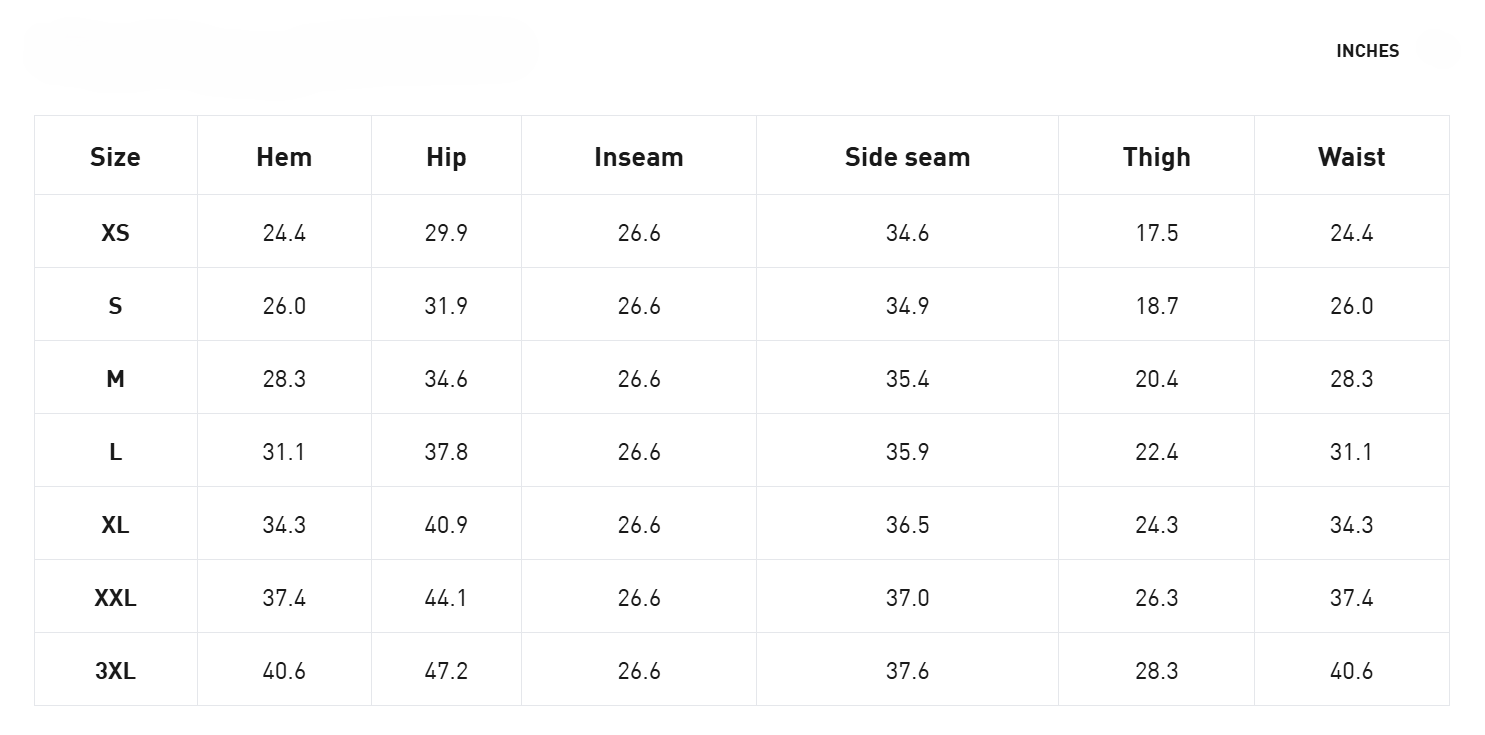Click the 22.4 thigh value for L
This screenshot has width=1485, height=735.
point(1156,452)
